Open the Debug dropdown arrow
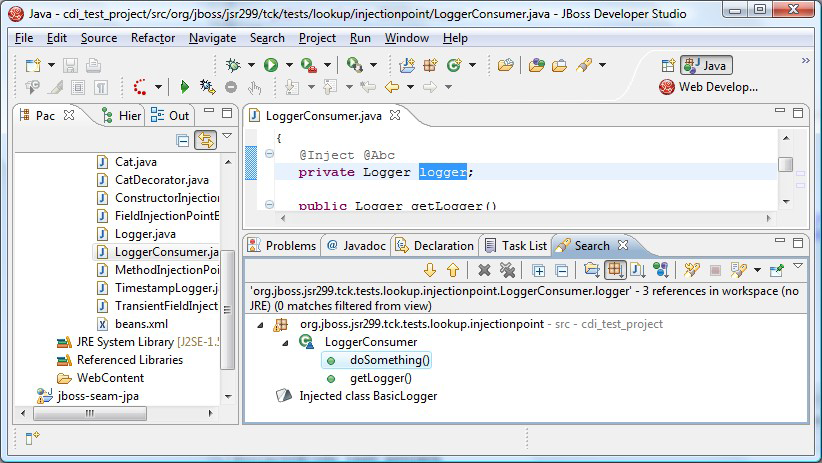The height and width of the screenshot is (463, 822). 251,65
